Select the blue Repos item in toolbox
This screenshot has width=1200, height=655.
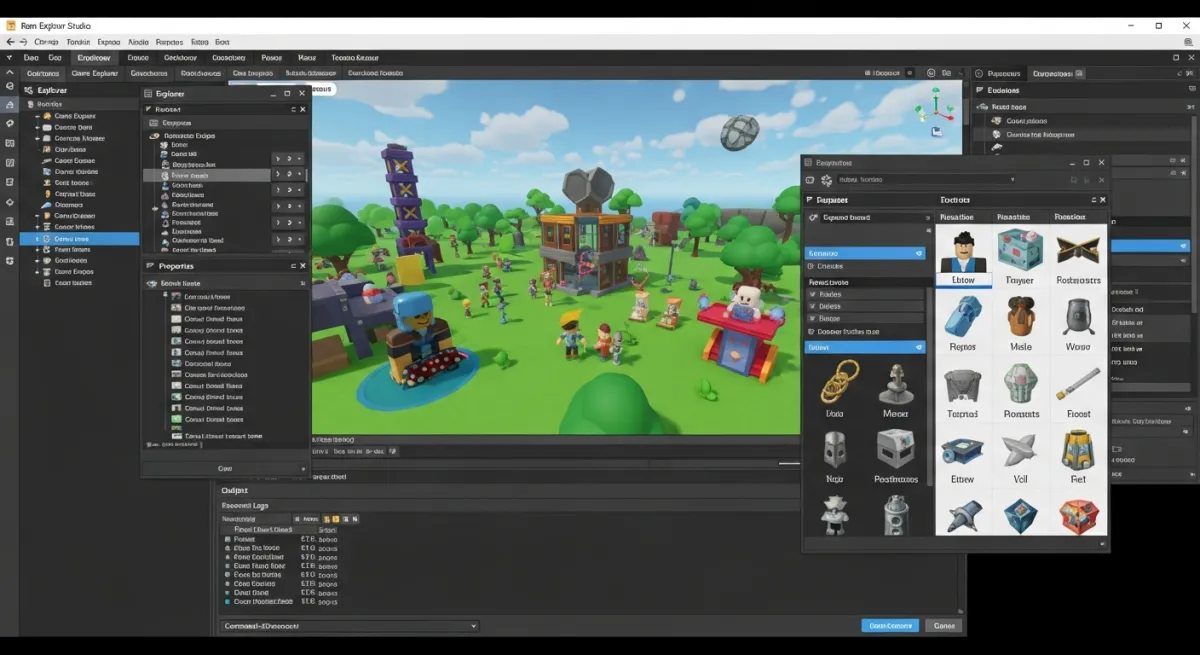pyautogui.click(x=962, y=318)
